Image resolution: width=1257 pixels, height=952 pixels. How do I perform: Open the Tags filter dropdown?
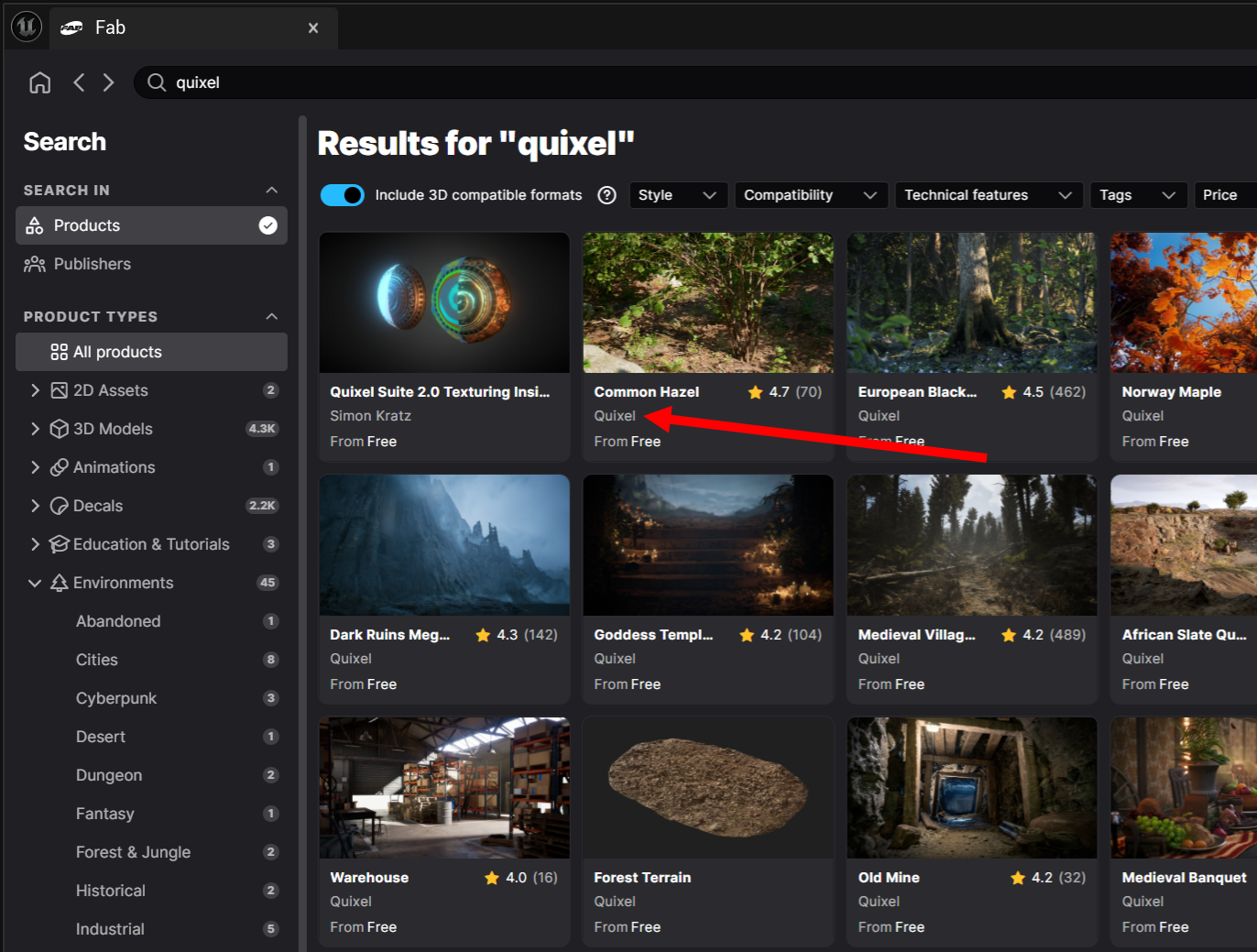[1138, 195]
